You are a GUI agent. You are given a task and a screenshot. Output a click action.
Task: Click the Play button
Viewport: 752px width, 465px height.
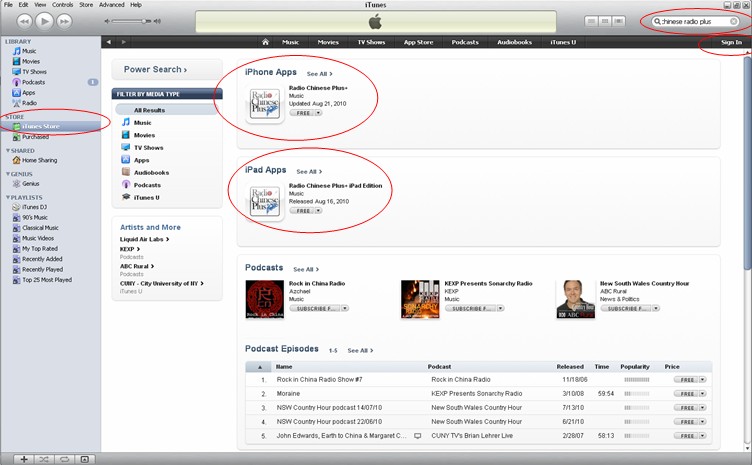click(x=44, y=21)
